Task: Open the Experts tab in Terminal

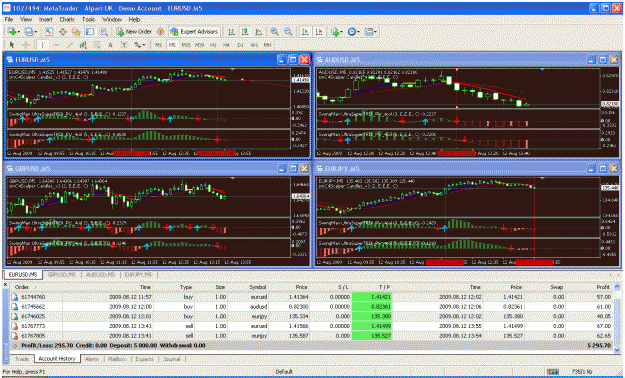Action: [144, 359]
